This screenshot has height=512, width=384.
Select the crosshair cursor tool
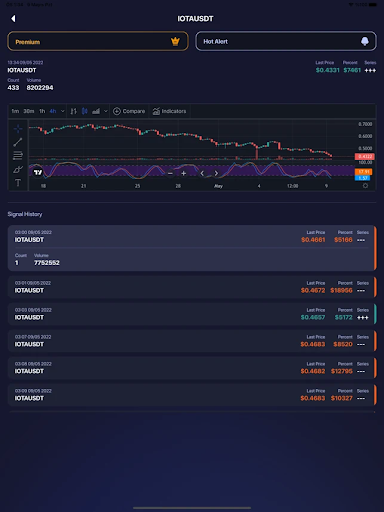coord(18,128)
